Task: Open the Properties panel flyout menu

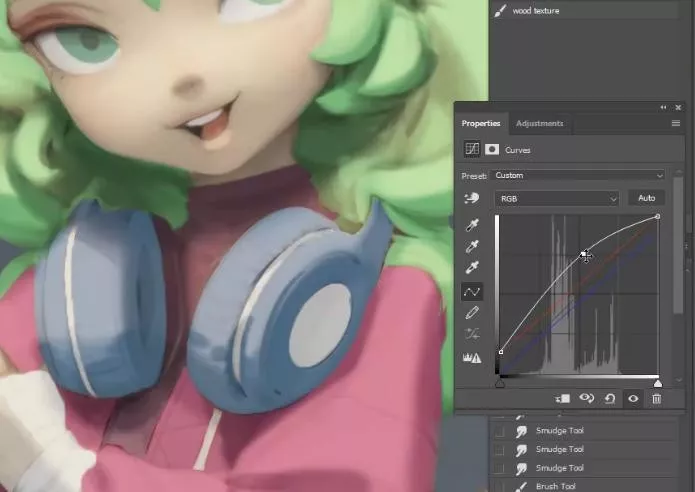Action: 675,123
